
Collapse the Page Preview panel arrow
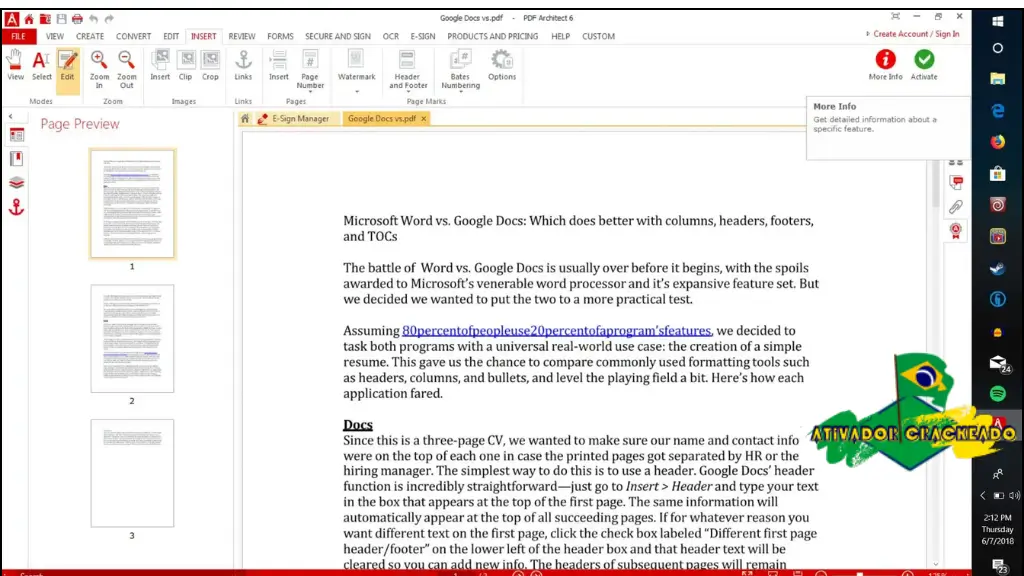click(x=10, y=116)
